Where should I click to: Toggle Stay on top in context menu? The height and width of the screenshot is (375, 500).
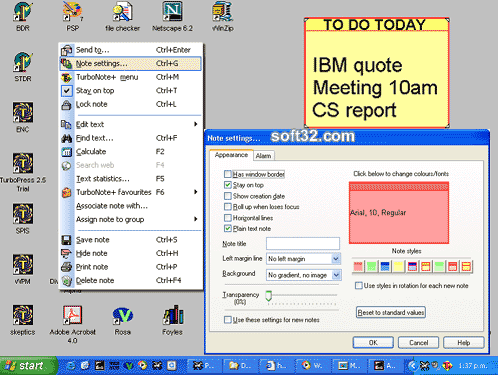tap(131, 91)
